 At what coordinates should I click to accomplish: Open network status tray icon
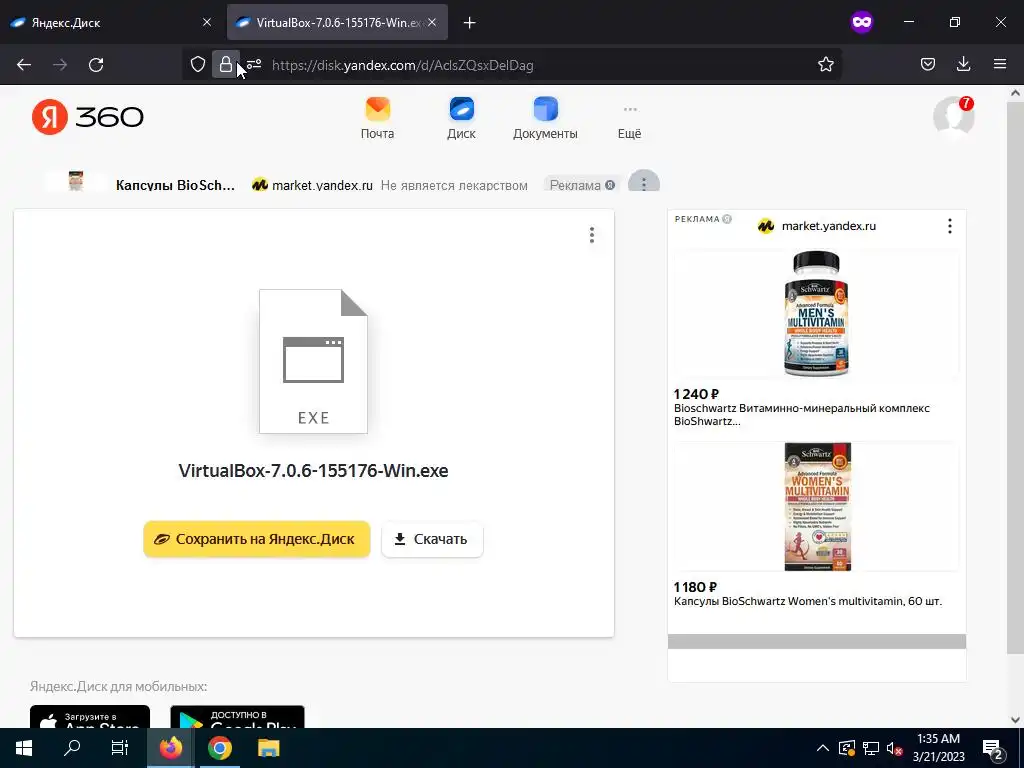tap(871, 748)
